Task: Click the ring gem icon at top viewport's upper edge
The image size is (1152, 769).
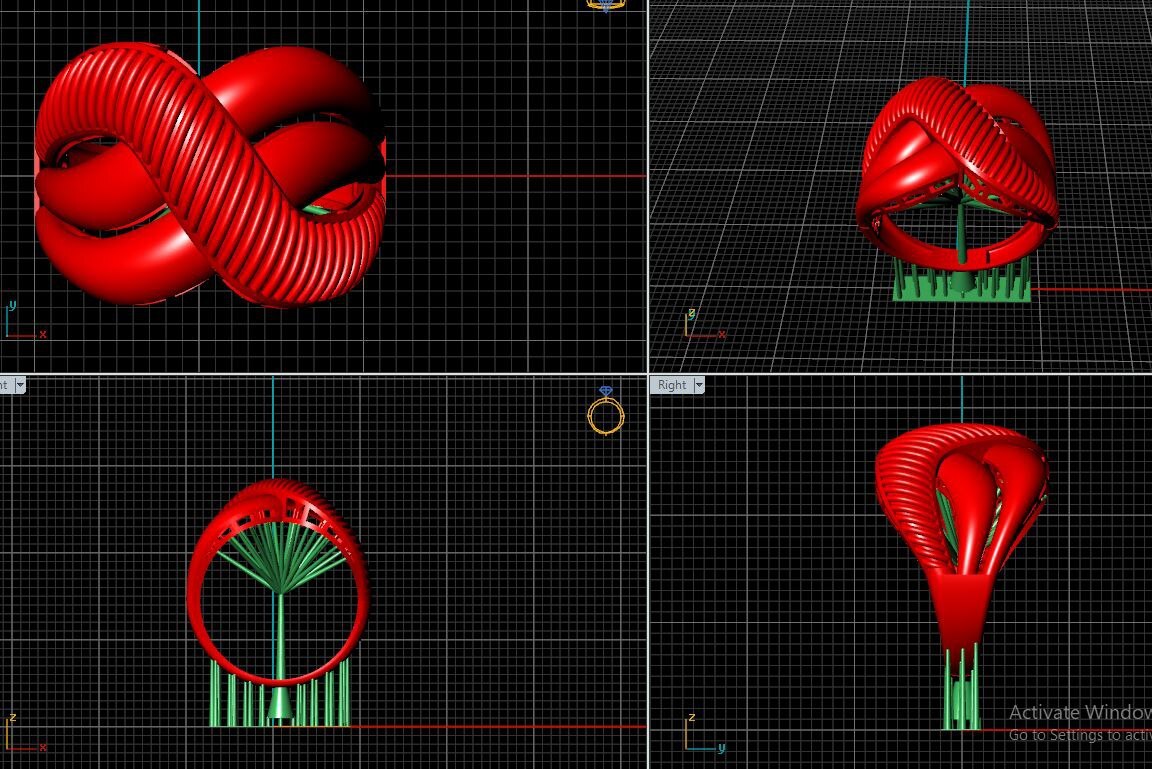Action: (x=605, y=4)
